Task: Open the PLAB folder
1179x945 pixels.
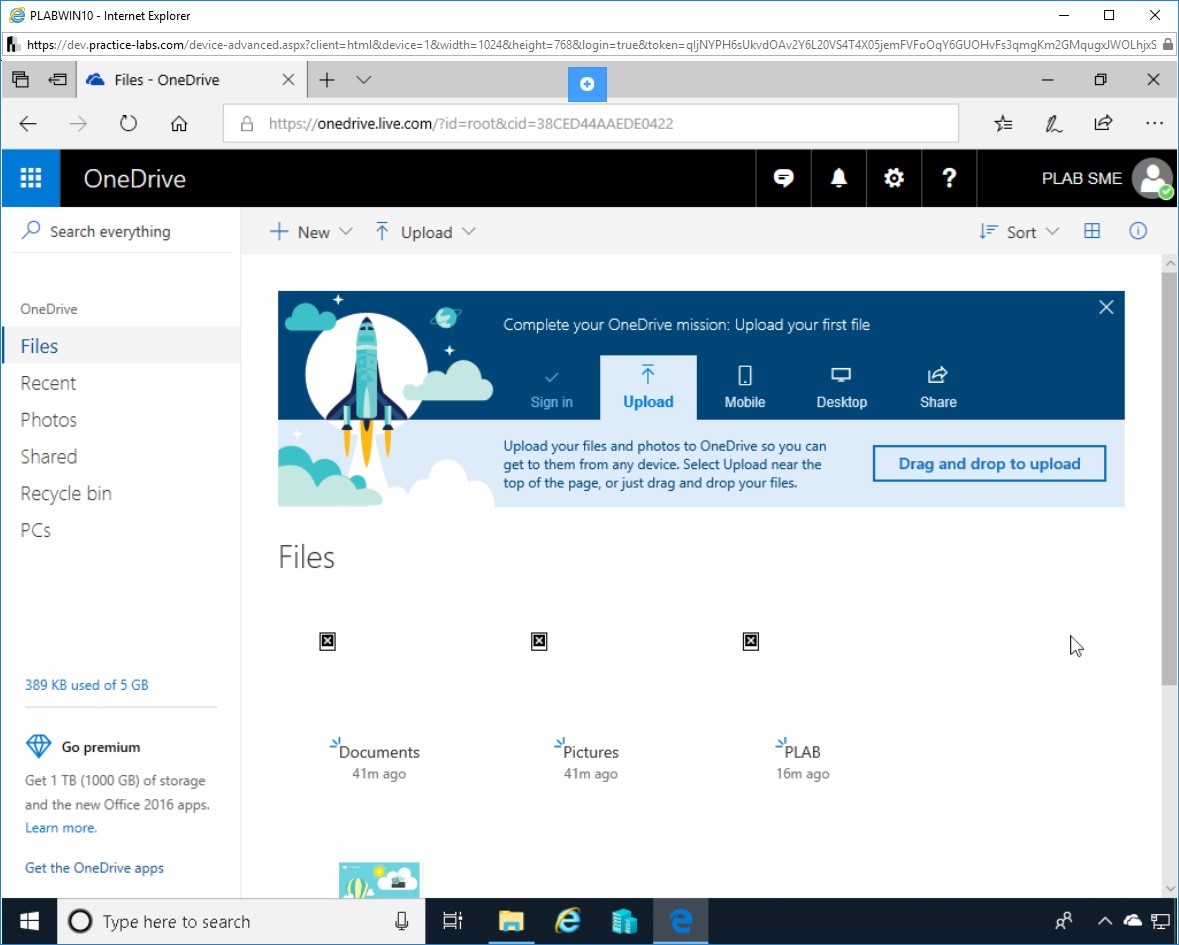Action: (802, 752)
